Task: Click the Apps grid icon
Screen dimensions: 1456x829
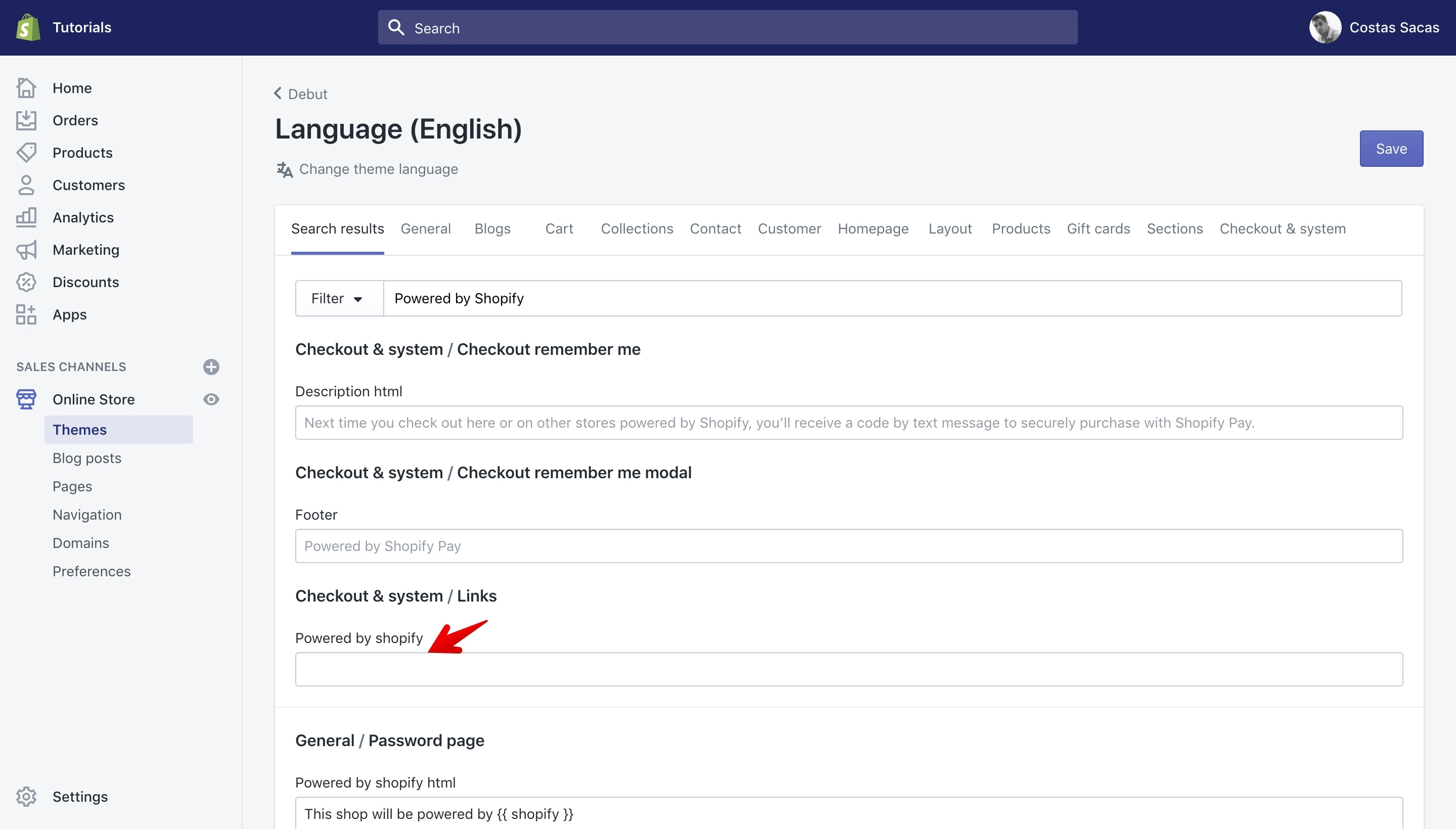Action: [26, 314]
